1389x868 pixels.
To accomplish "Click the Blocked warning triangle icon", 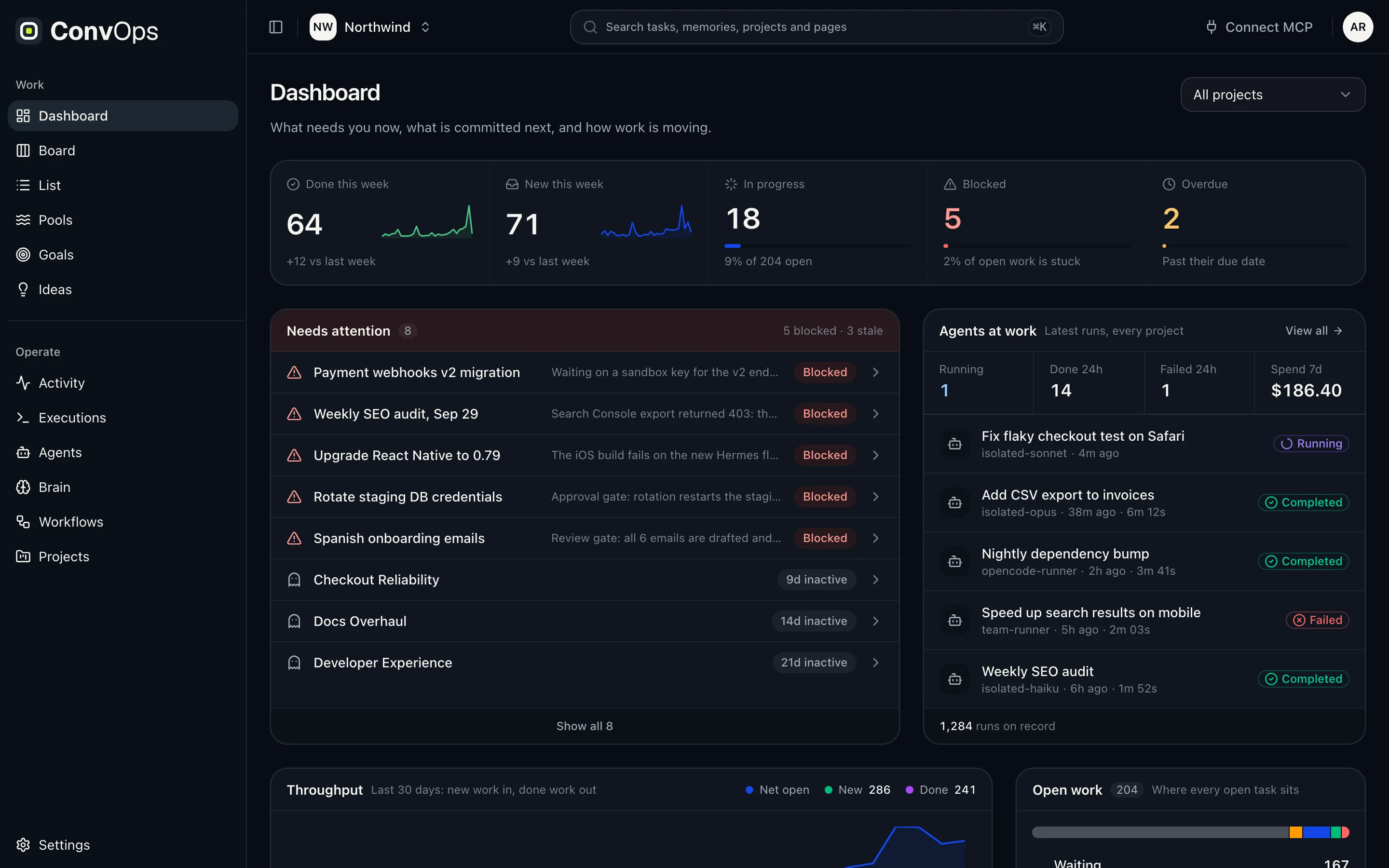I will 950,184.
